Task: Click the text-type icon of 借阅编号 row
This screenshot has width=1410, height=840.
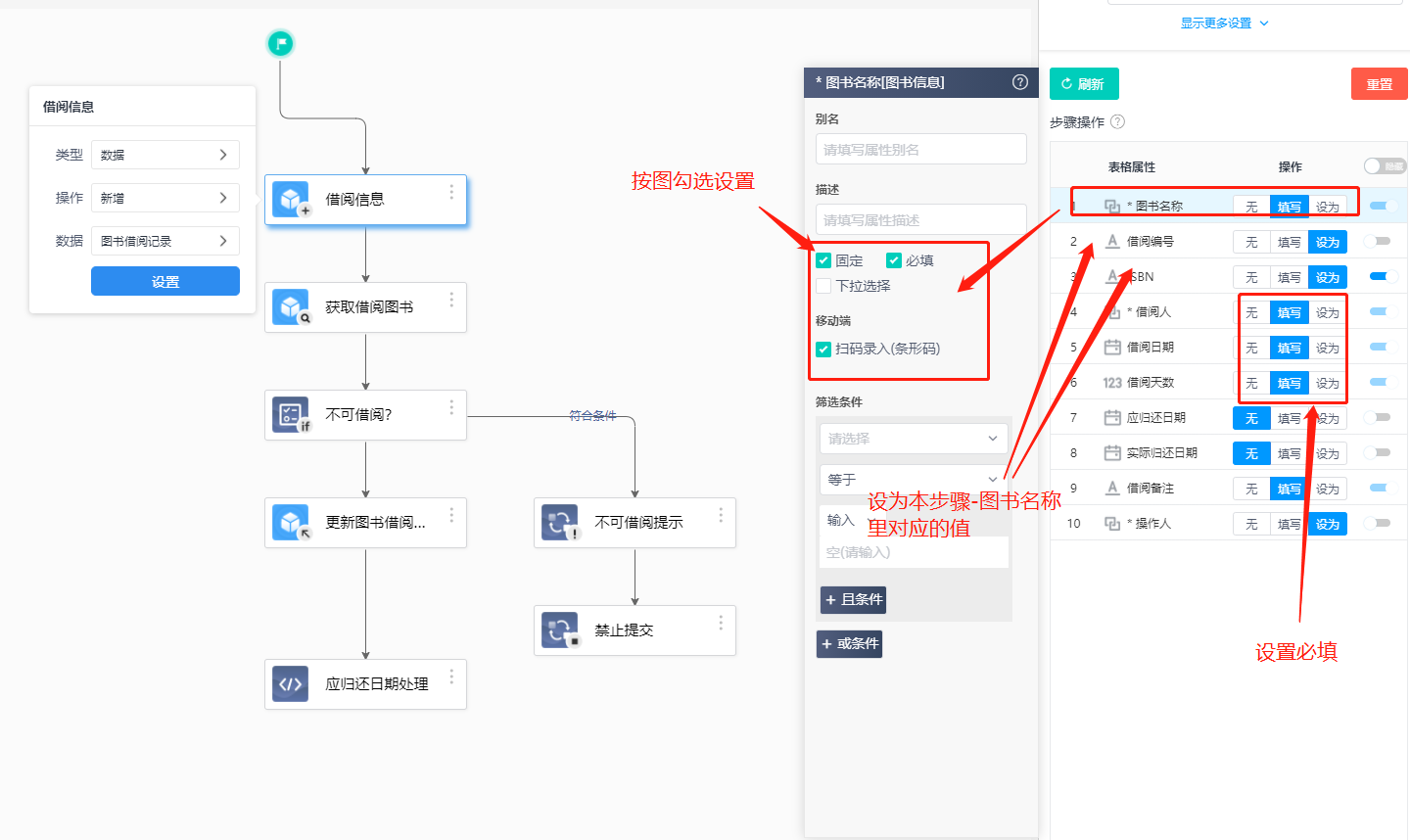Action: pos(1112,241)
